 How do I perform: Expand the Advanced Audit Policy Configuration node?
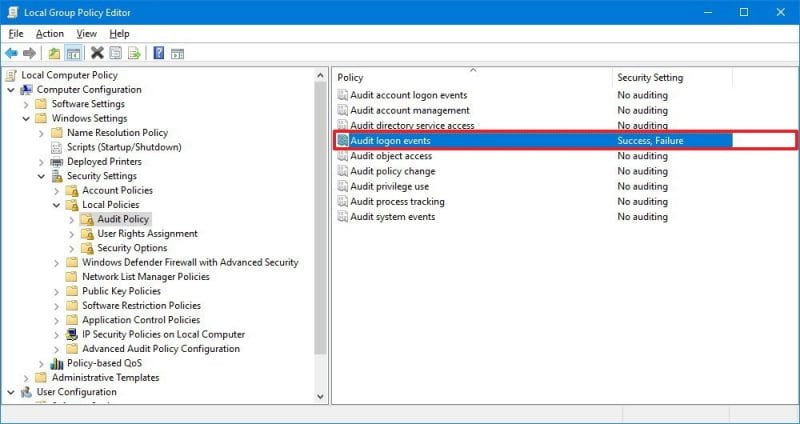coord(57,350)
